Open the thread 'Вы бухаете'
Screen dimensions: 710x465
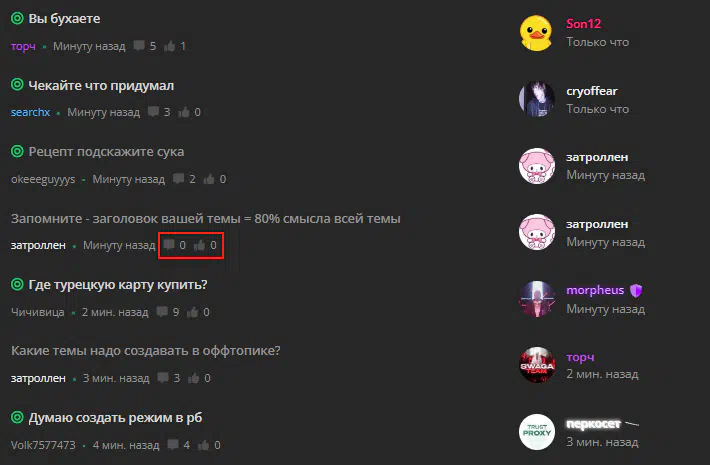[64, 19]
